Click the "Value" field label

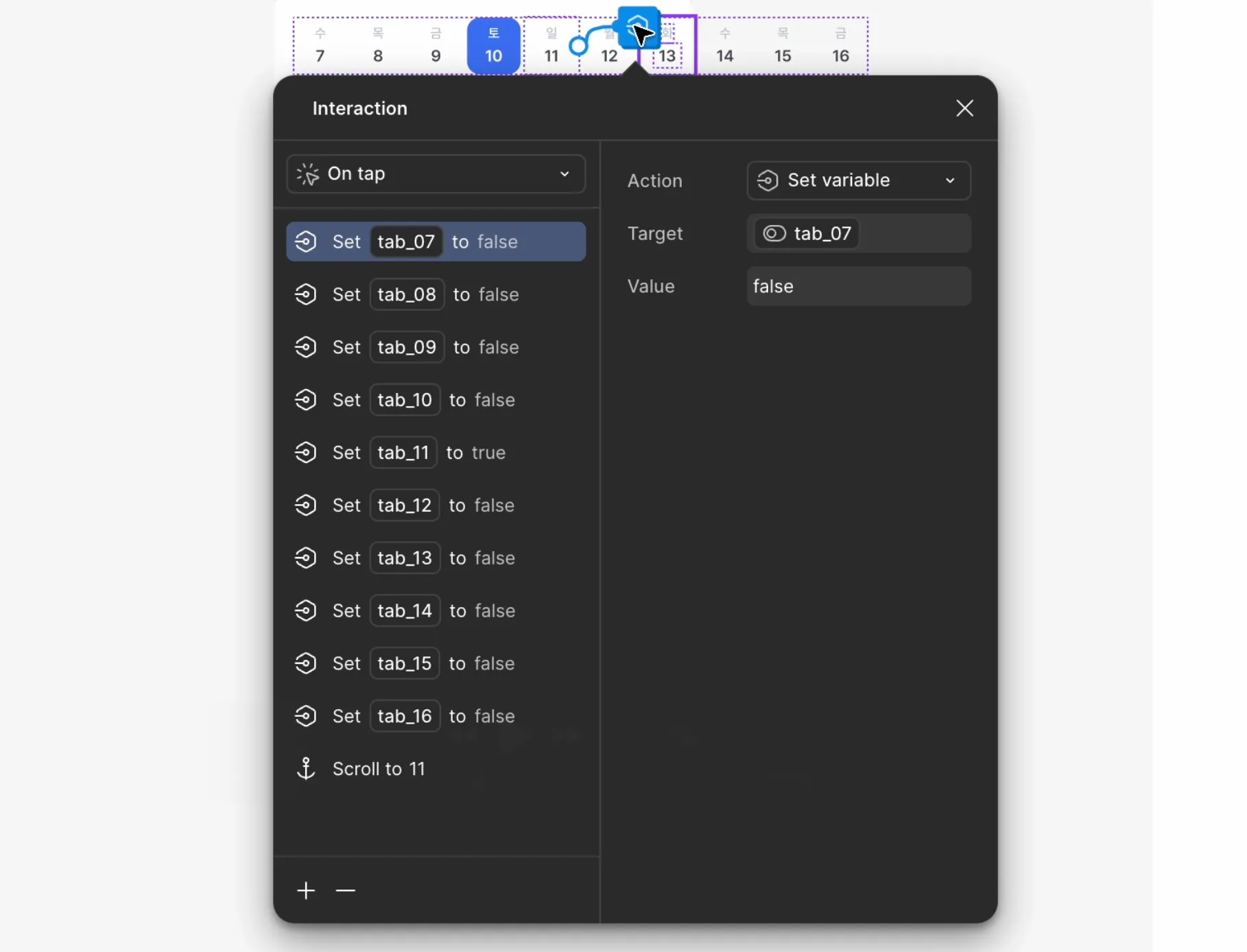(651, 286)
